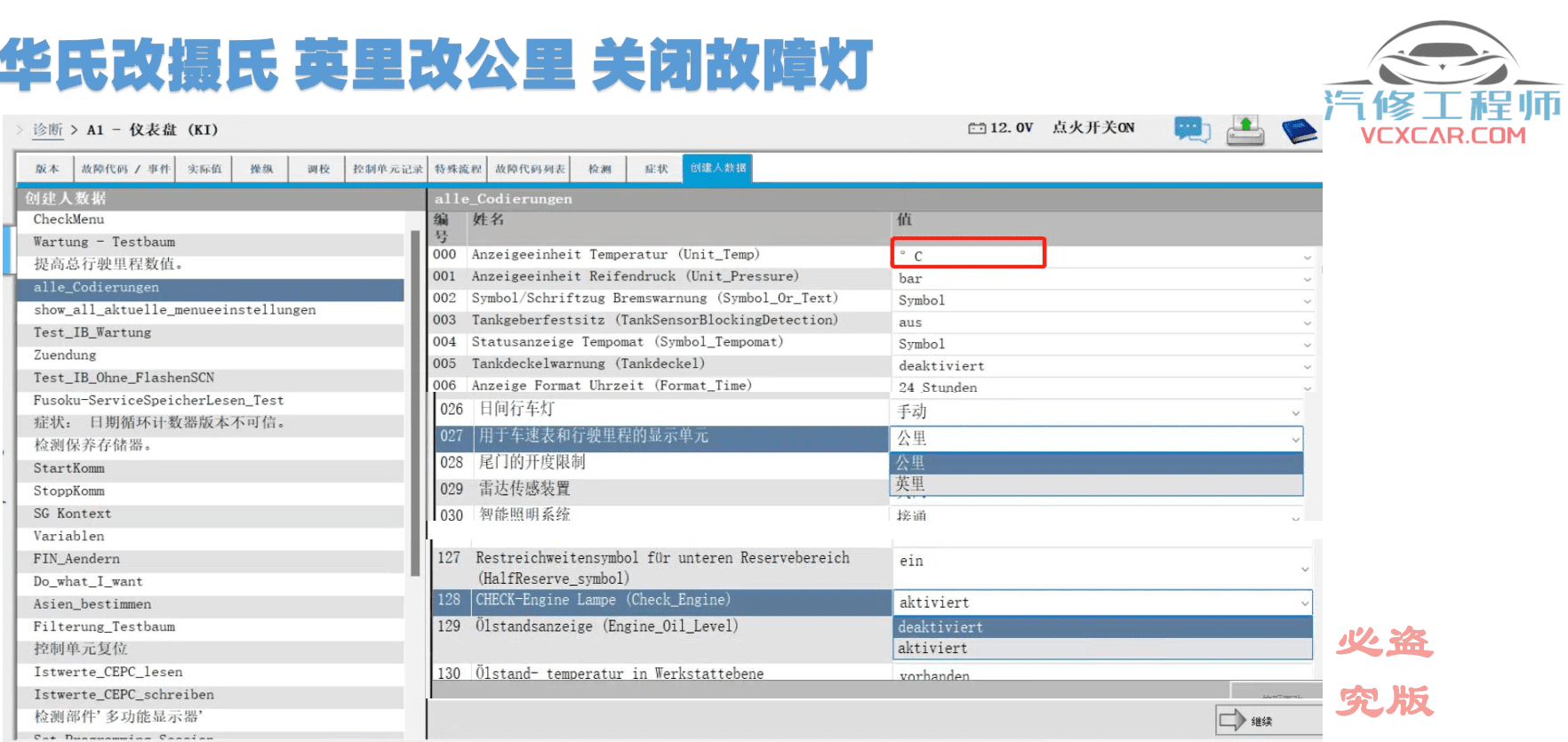Click the print/export icon with green arrow
This screenshot has width=1568, height=742.
point(1244,131)
